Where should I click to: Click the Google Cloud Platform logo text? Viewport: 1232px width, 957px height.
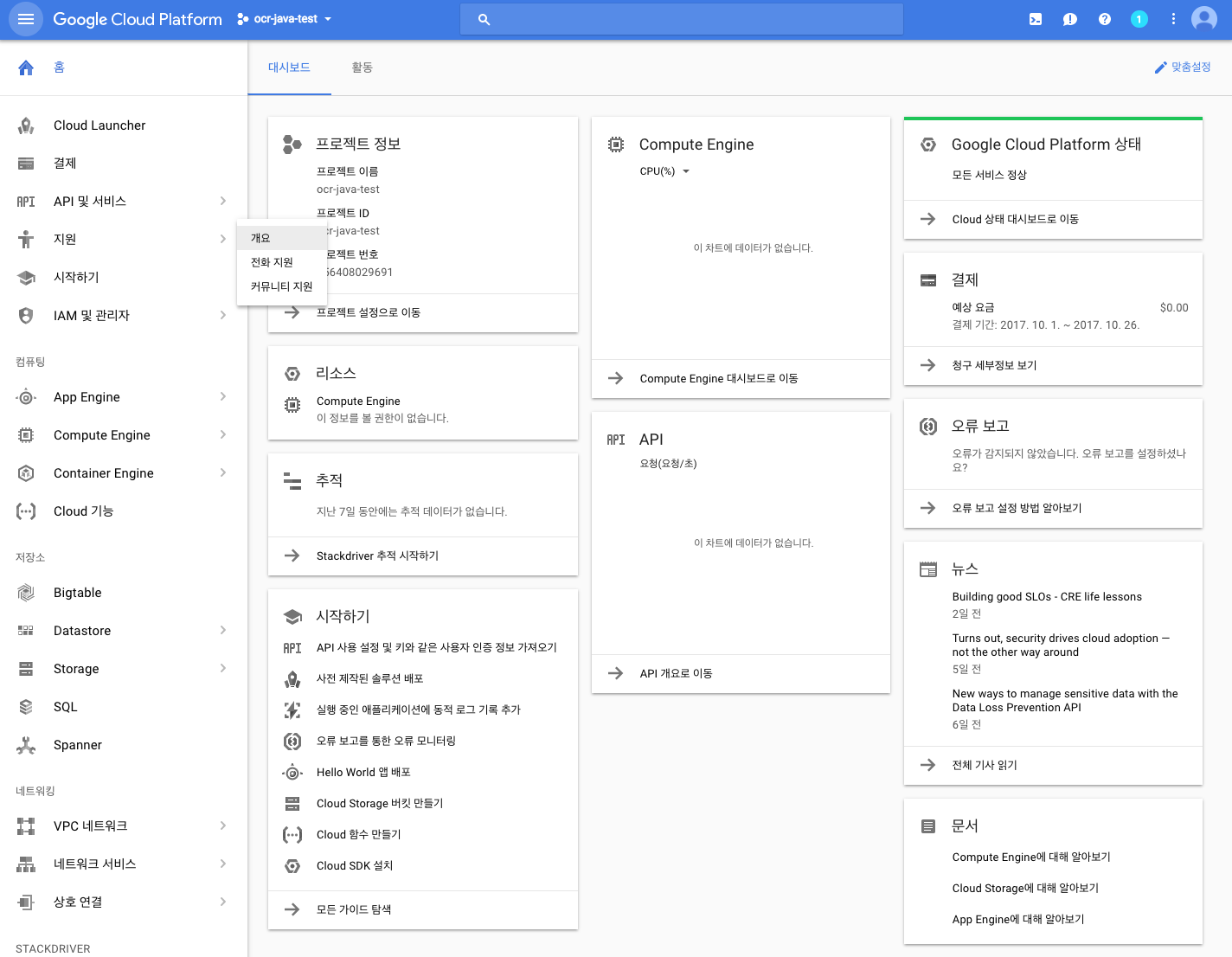(x=138, y=19)
